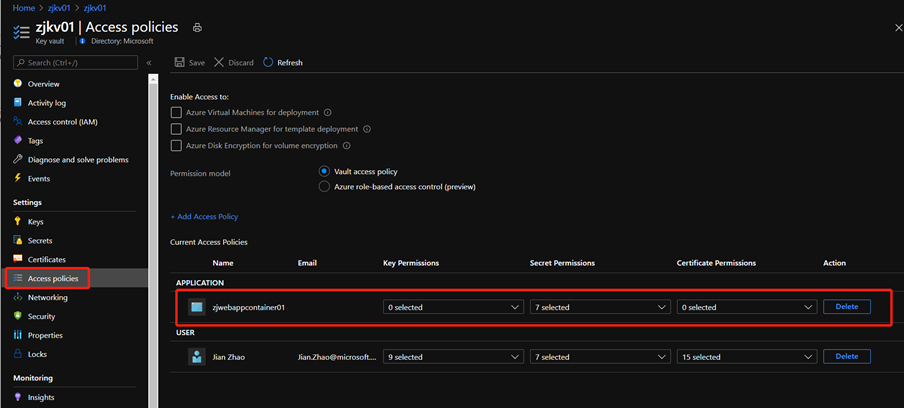Image resolution: width=904 pixels, height=408 pixels.
Task: Delete the zjwebappcontainer01 access policy
Action: pyautogui.click(x=846, y=307)
